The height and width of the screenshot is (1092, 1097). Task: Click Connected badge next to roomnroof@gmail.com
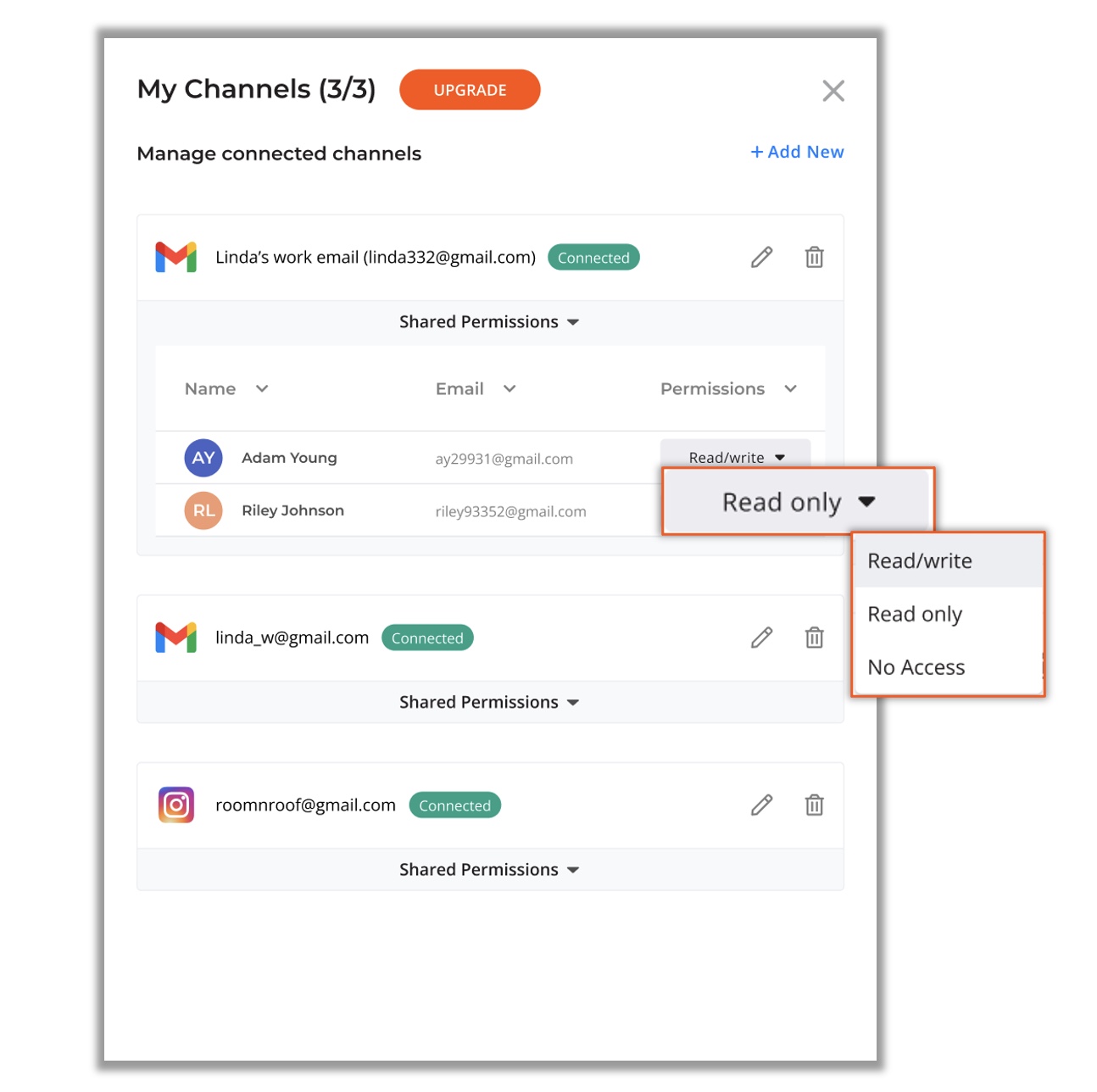(x=454, y=805)
